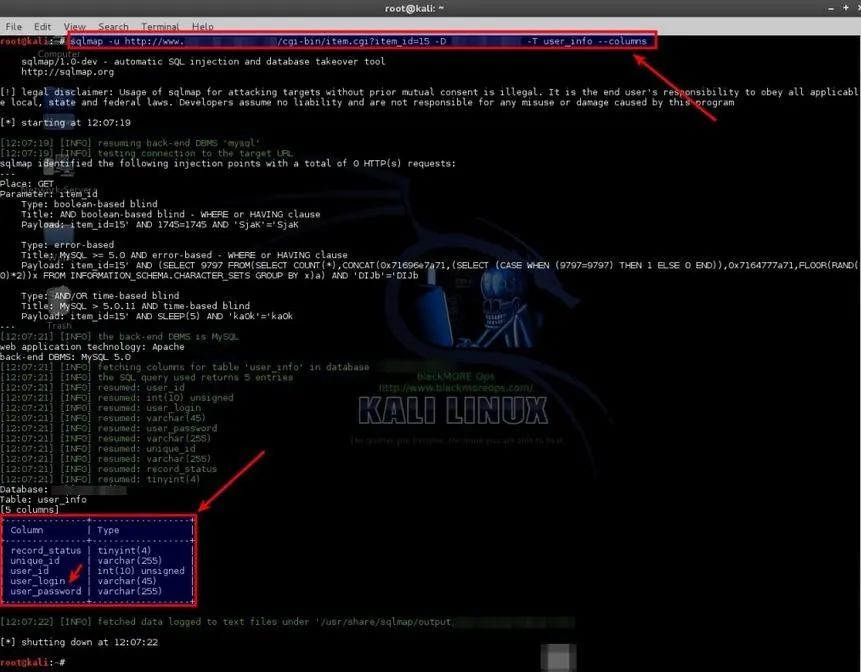
Task: Click the '[5 columns]' line
Action: click(30, 509)
